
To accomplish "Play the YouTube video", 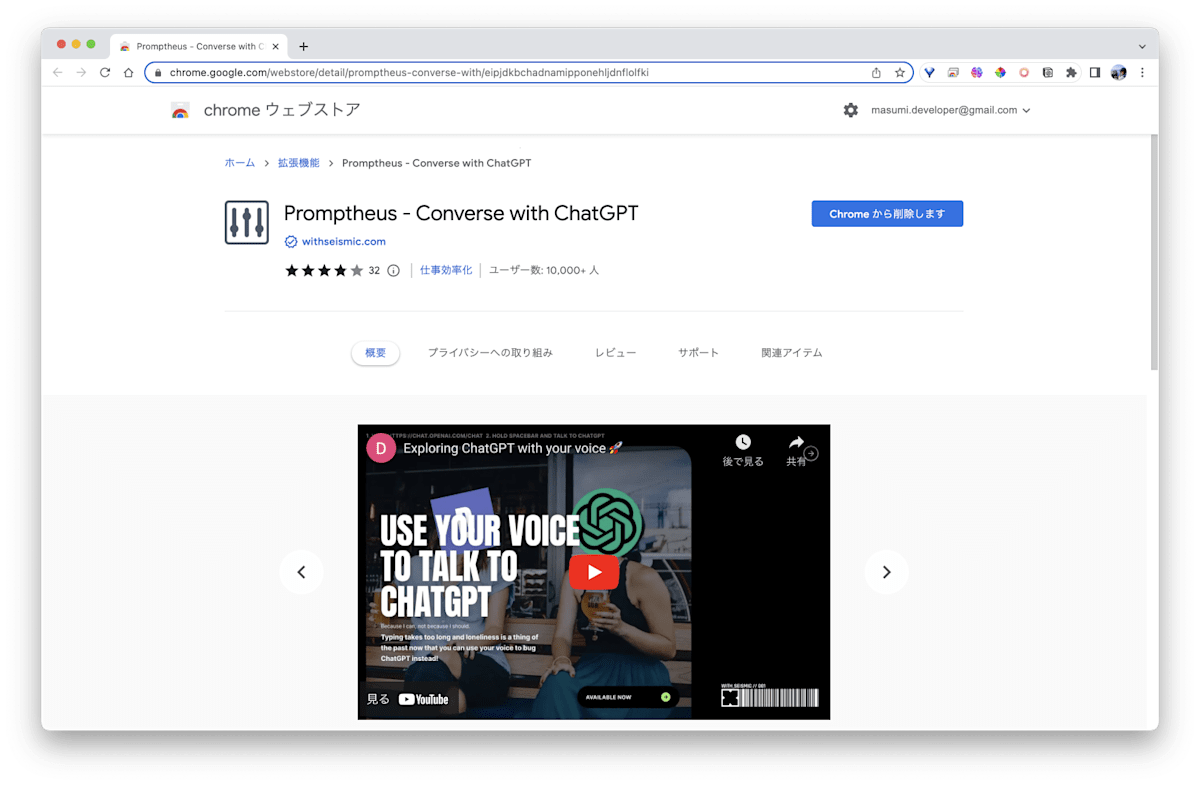I will (594, 572).
